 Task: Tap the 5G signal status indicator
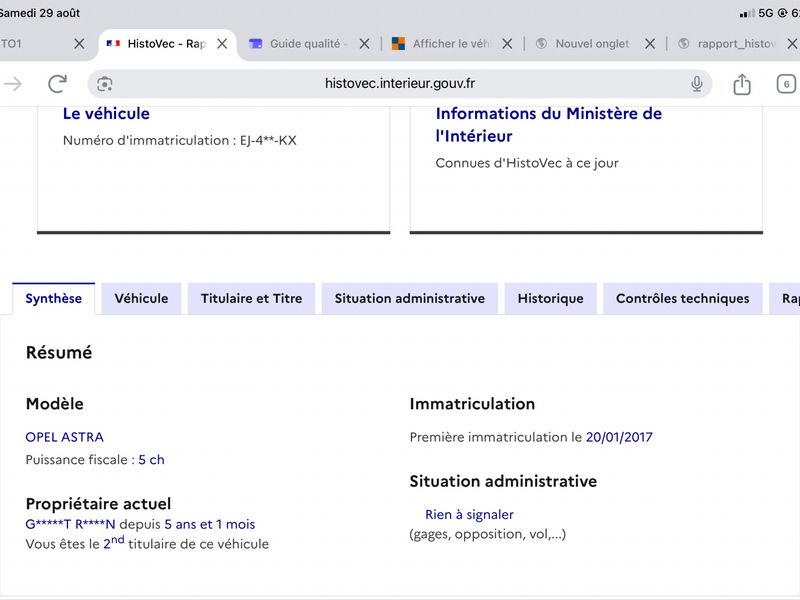click(756, 13)
